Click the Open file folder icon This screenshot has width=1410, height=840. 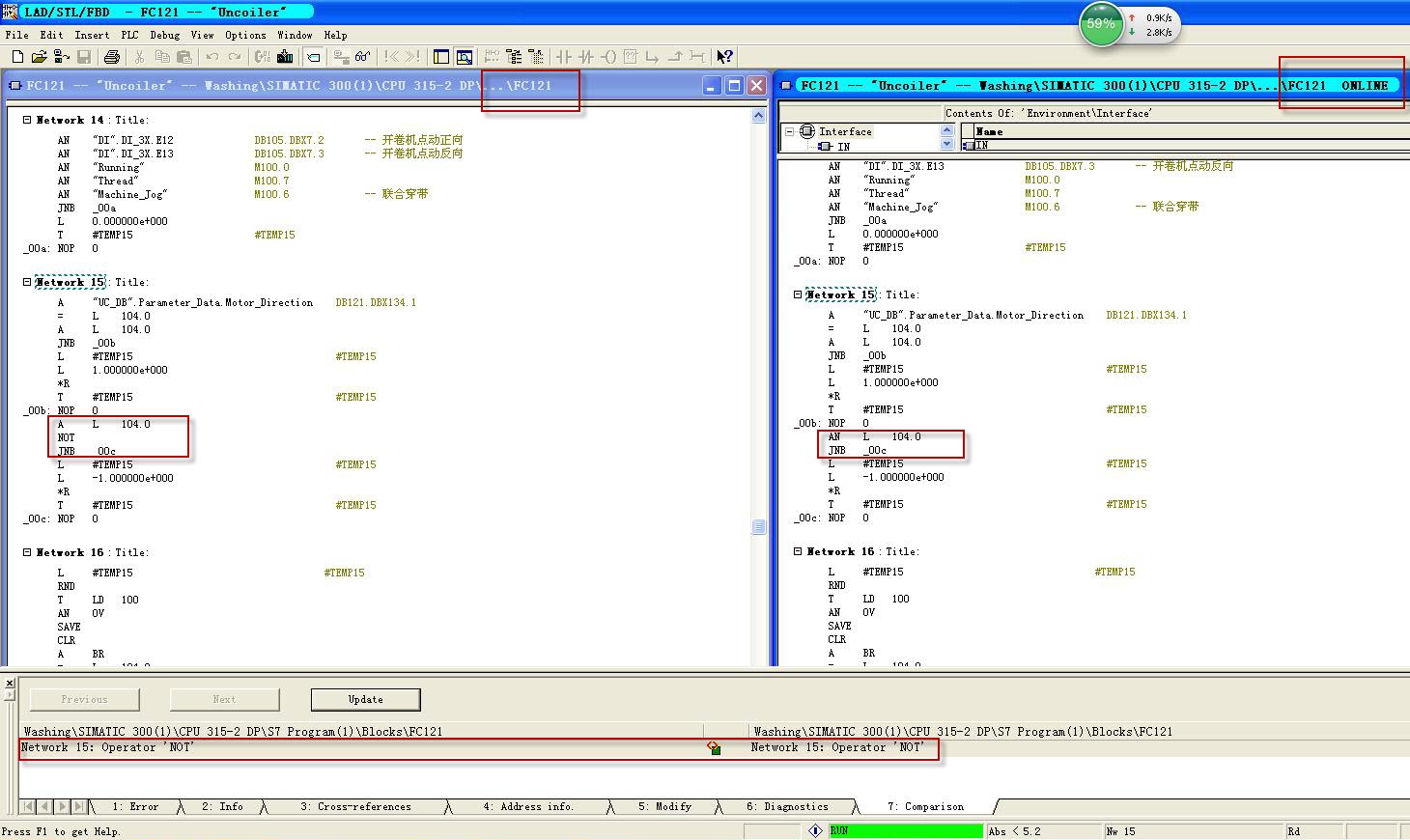click(40, 57)
